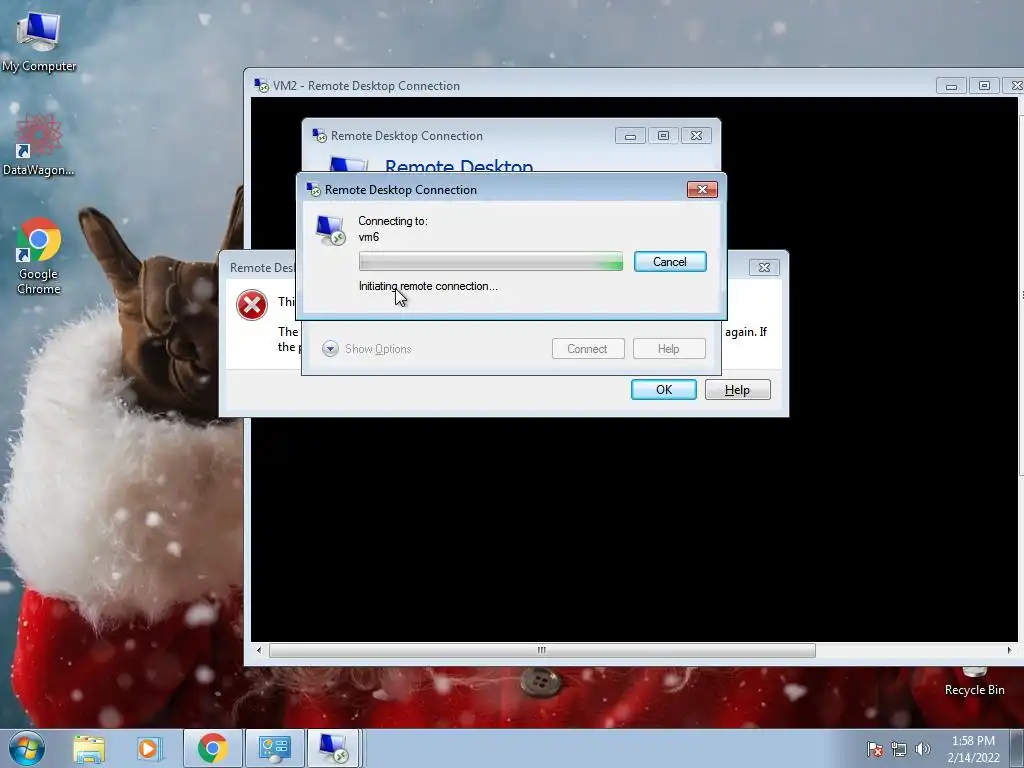Switch to Chrome in the taskbar
The height and width of the screenshot is (768, 1024).
tap(212, 748)
